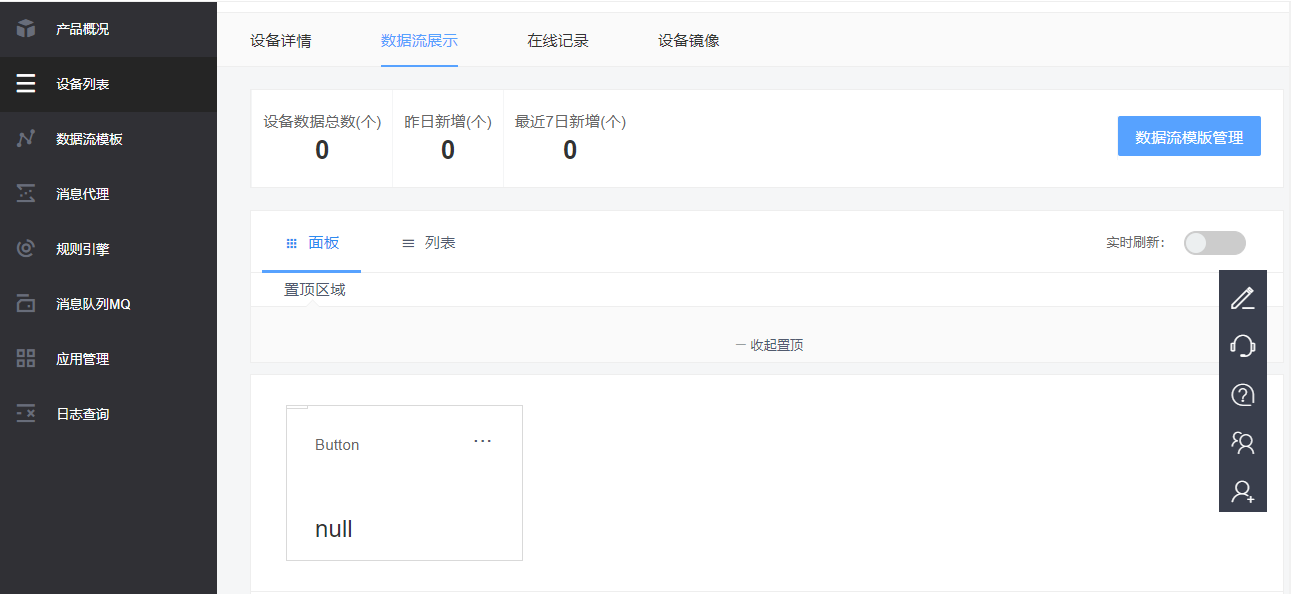
Task: Click the grid icon beside 面板
Action: coord(292,243)
